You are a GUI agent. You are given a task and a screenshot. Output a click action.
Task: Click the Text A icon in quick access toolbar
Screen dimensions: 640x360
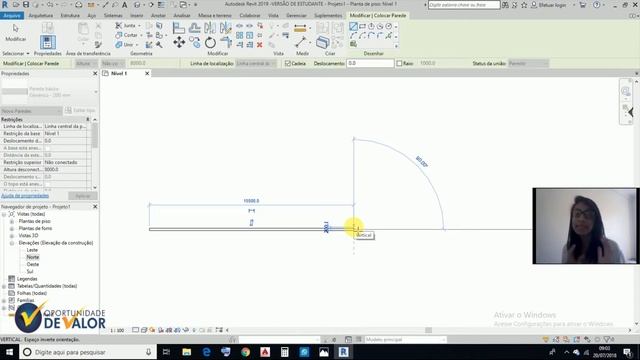tap(124, 5)
